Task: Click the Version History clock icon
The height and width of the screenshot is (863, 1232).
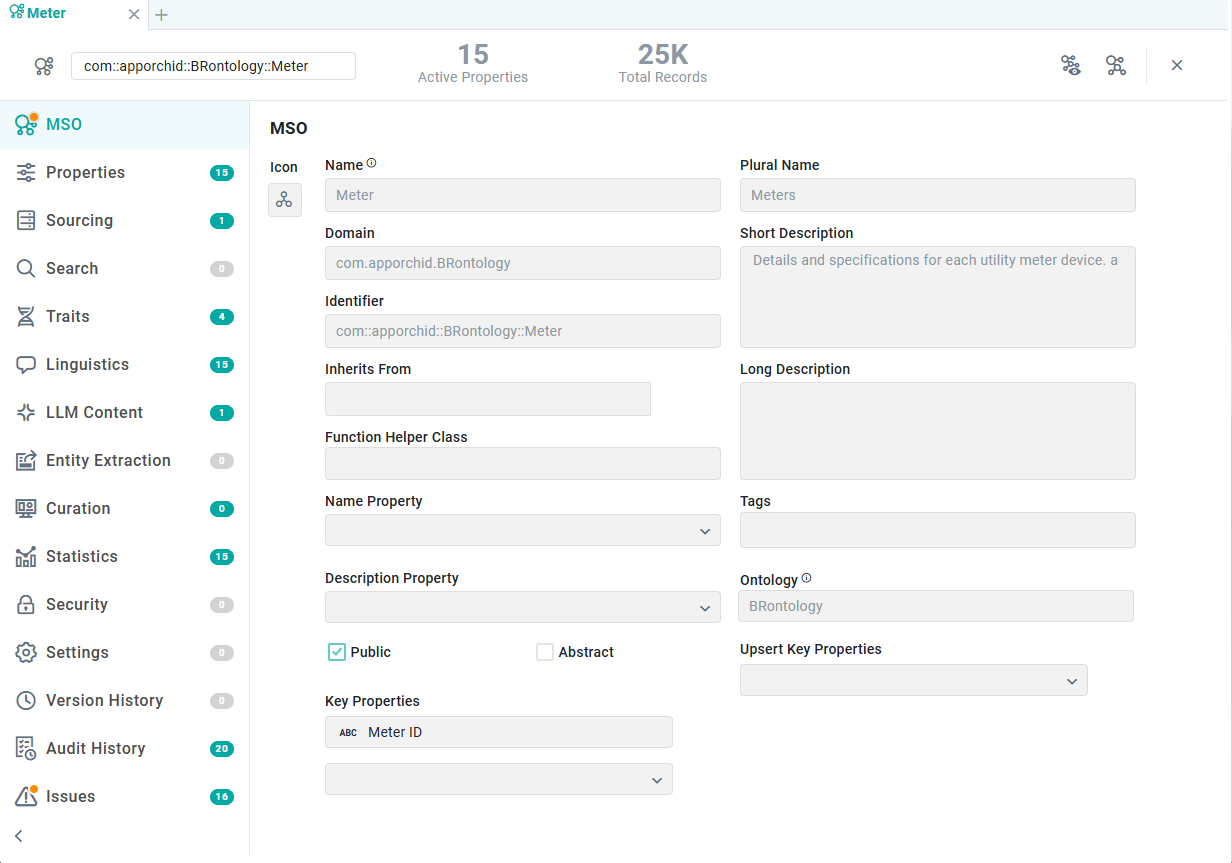Action: (26, 701)
